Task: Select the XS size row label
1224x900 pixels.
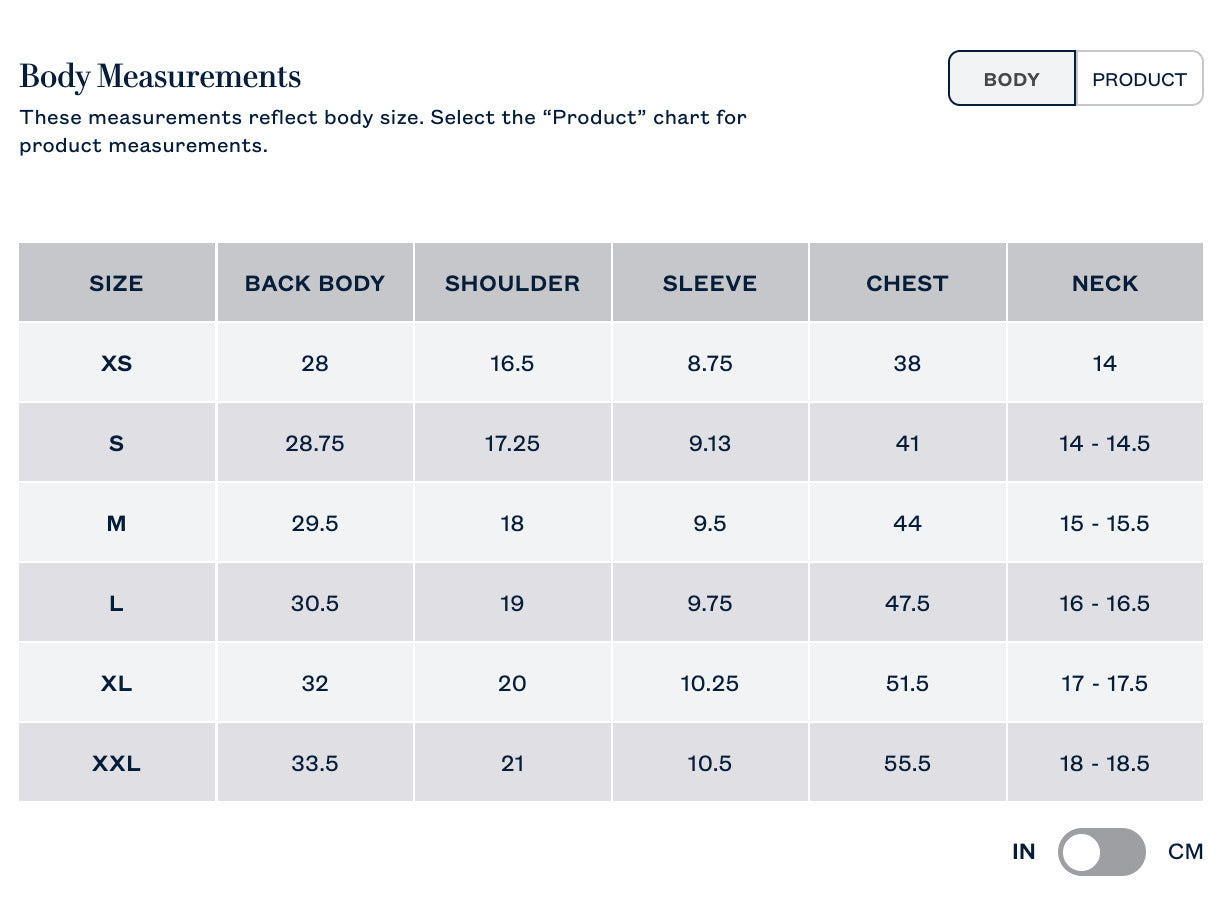Action: click(116, 363)
